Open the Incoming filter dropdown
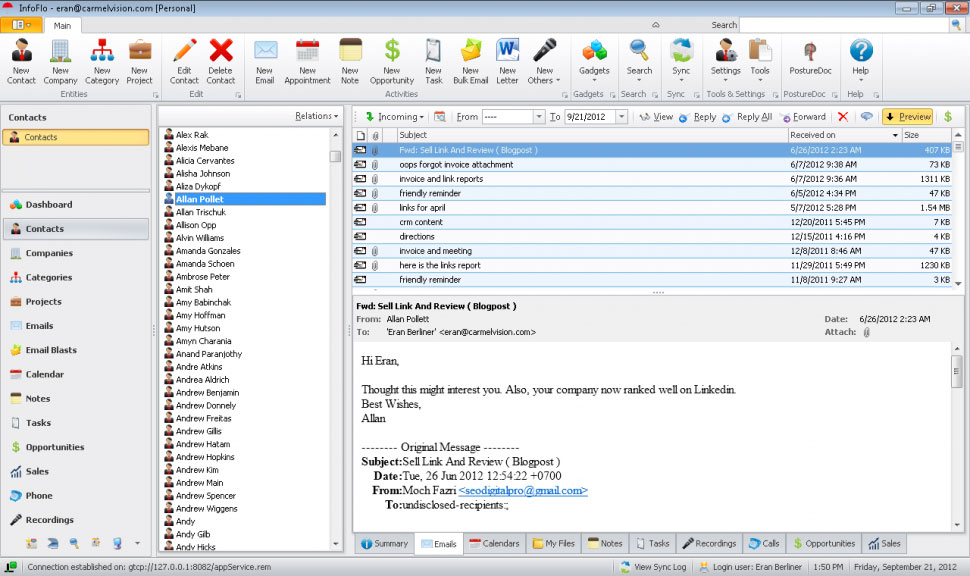970x576 pixels. pyautogui.click(x=394, y=116)
